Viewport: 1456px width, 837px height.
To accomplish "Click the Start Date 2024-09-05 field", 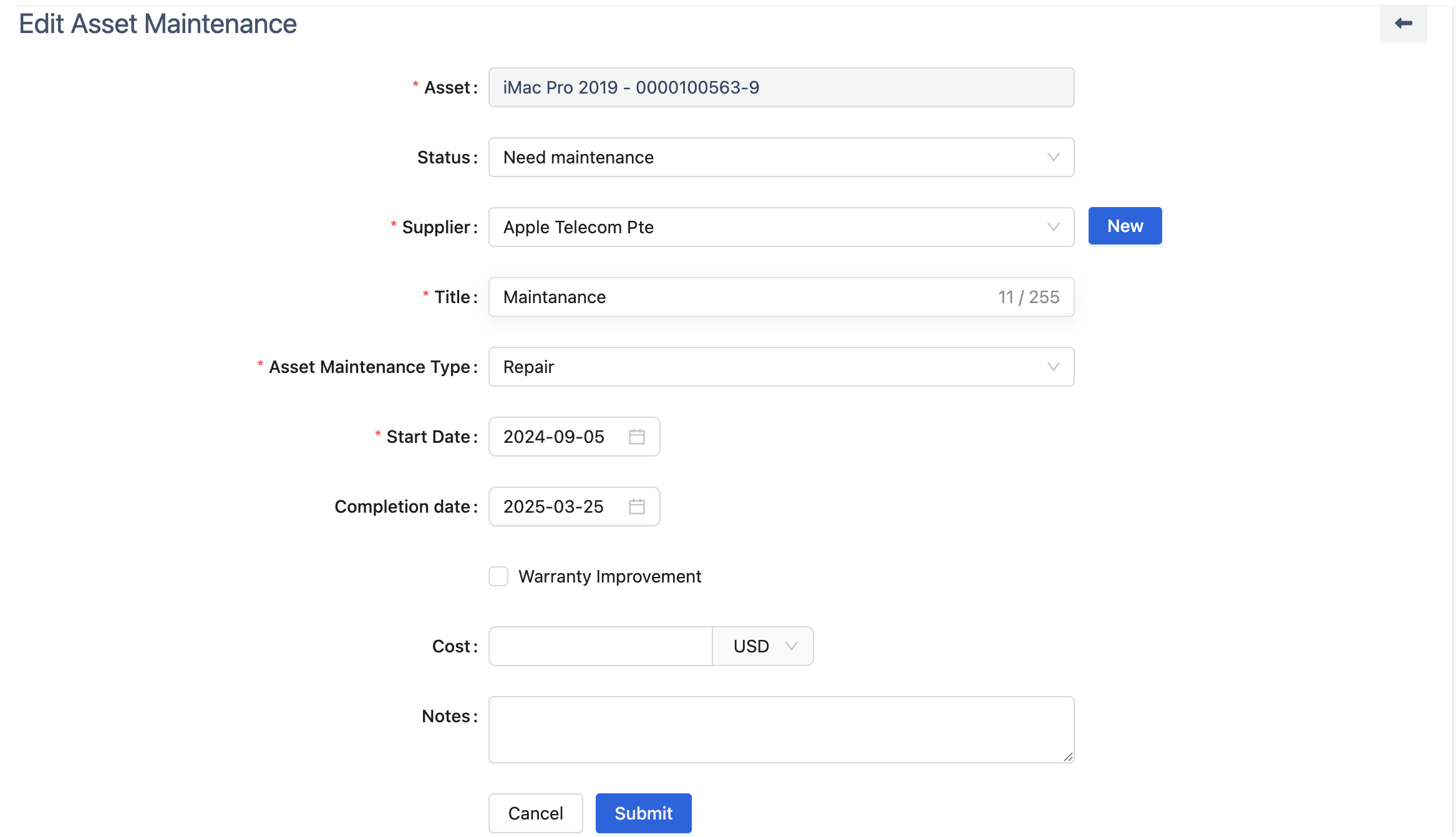I will click(554, 437).
